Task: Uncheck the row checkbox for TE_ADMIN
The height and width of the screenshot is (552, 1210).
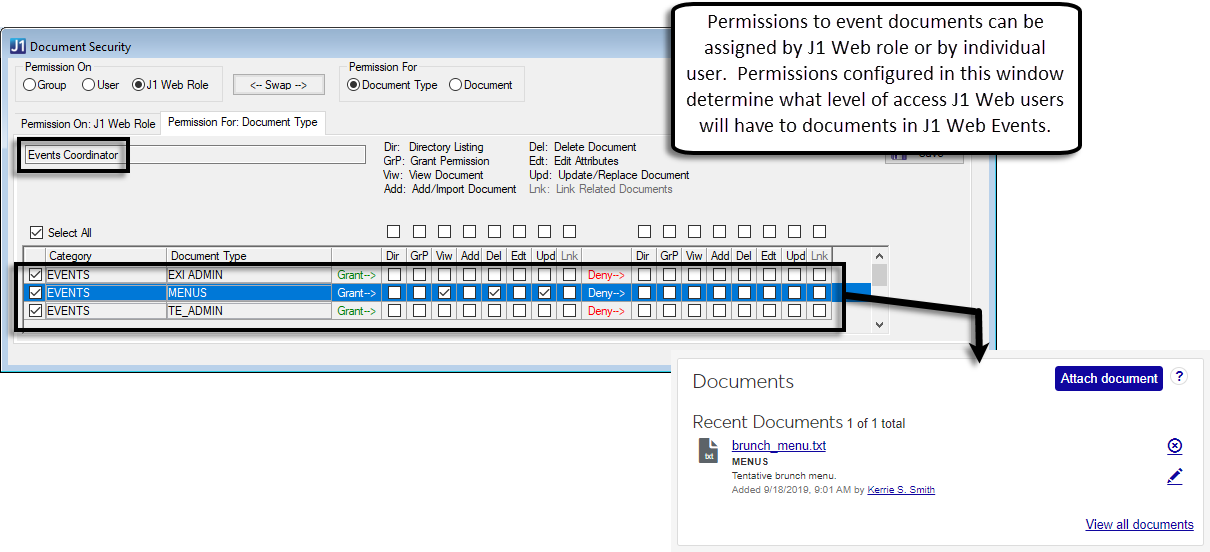Action: pyautogui.click(x=36, y=311)
